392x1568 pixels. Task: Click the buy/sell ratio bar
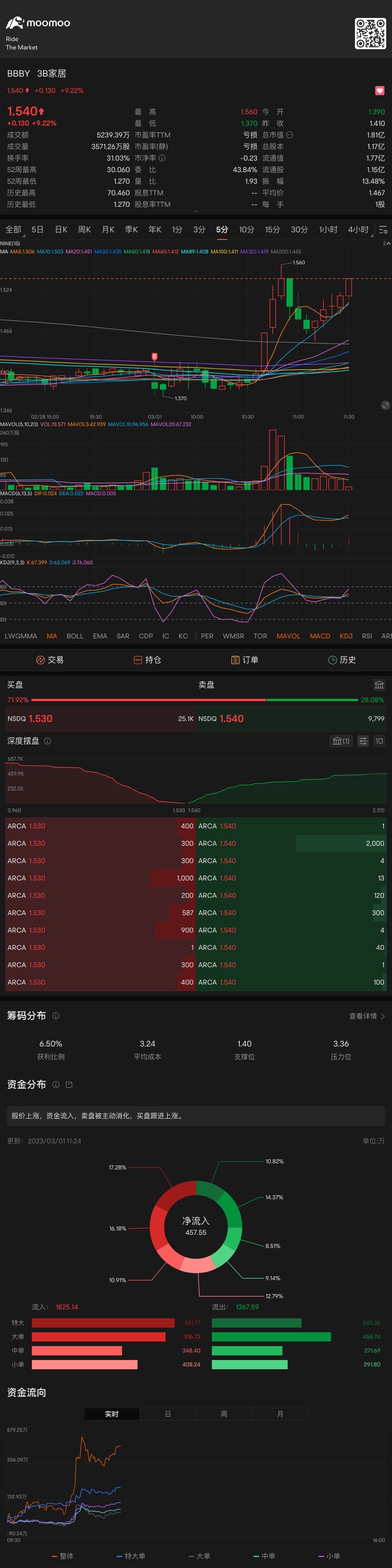pos(195,700)
